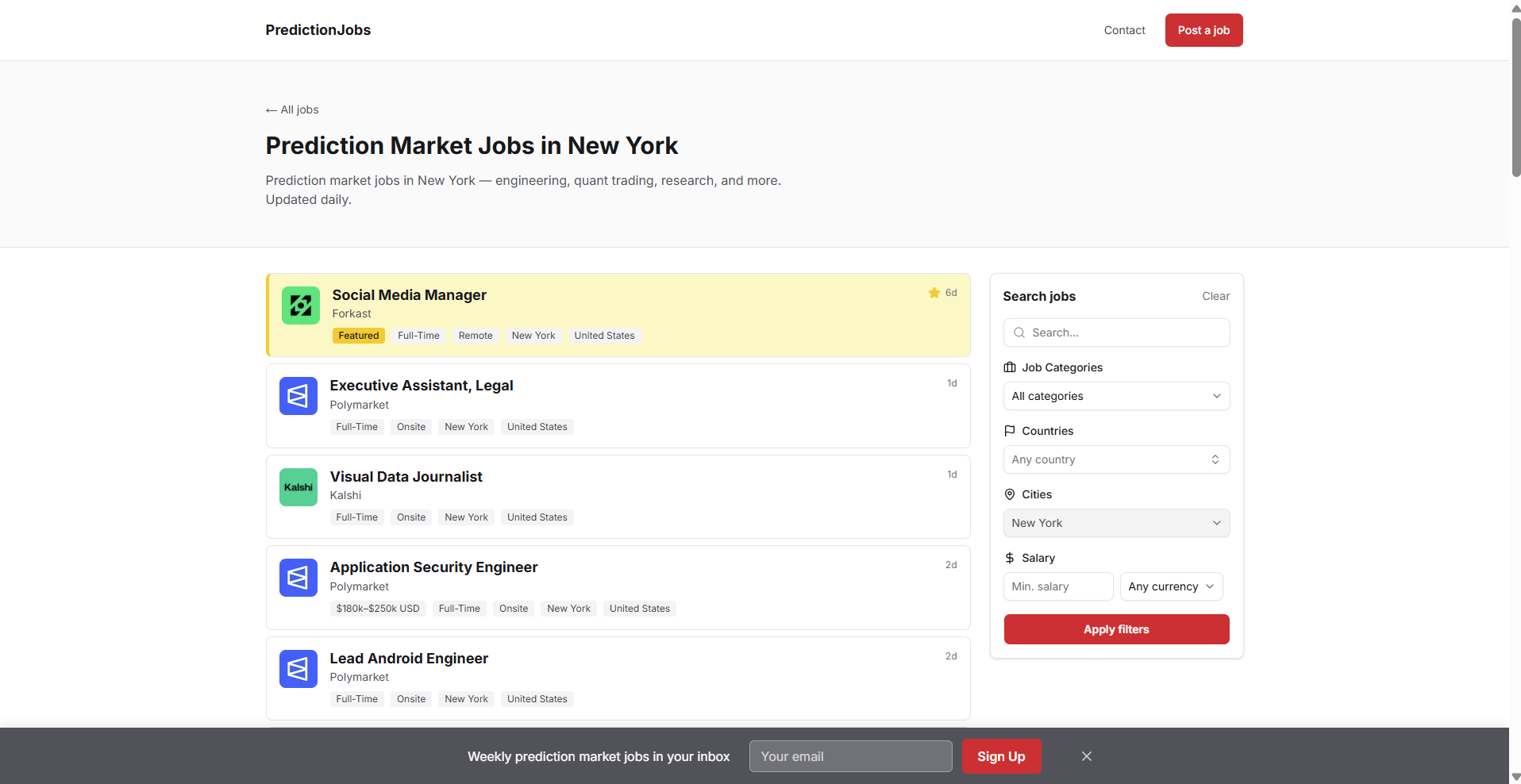Click the Remote tag on Social Media Manager
1521x784 pixels.
pos(476,336)
